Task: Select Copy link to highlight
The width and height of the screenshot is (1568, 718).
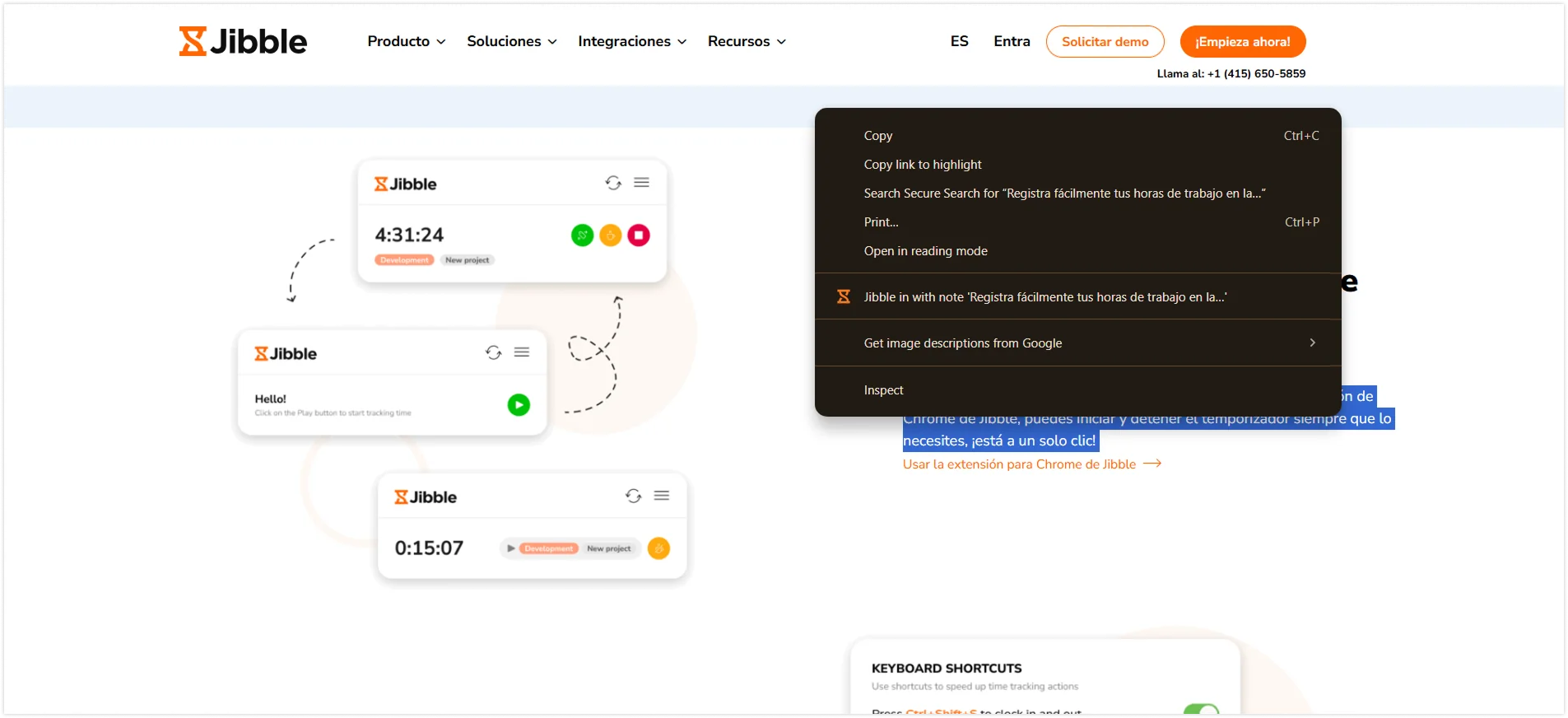Action: pos(1078,165)
